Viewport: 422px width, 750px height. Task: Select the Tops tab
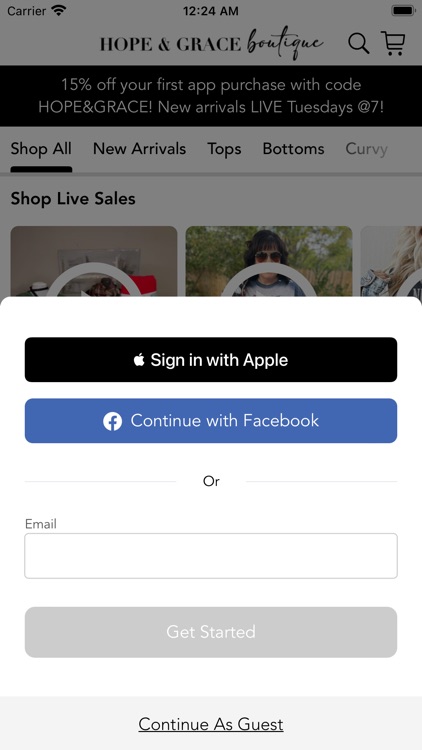(x=224, y=149)
